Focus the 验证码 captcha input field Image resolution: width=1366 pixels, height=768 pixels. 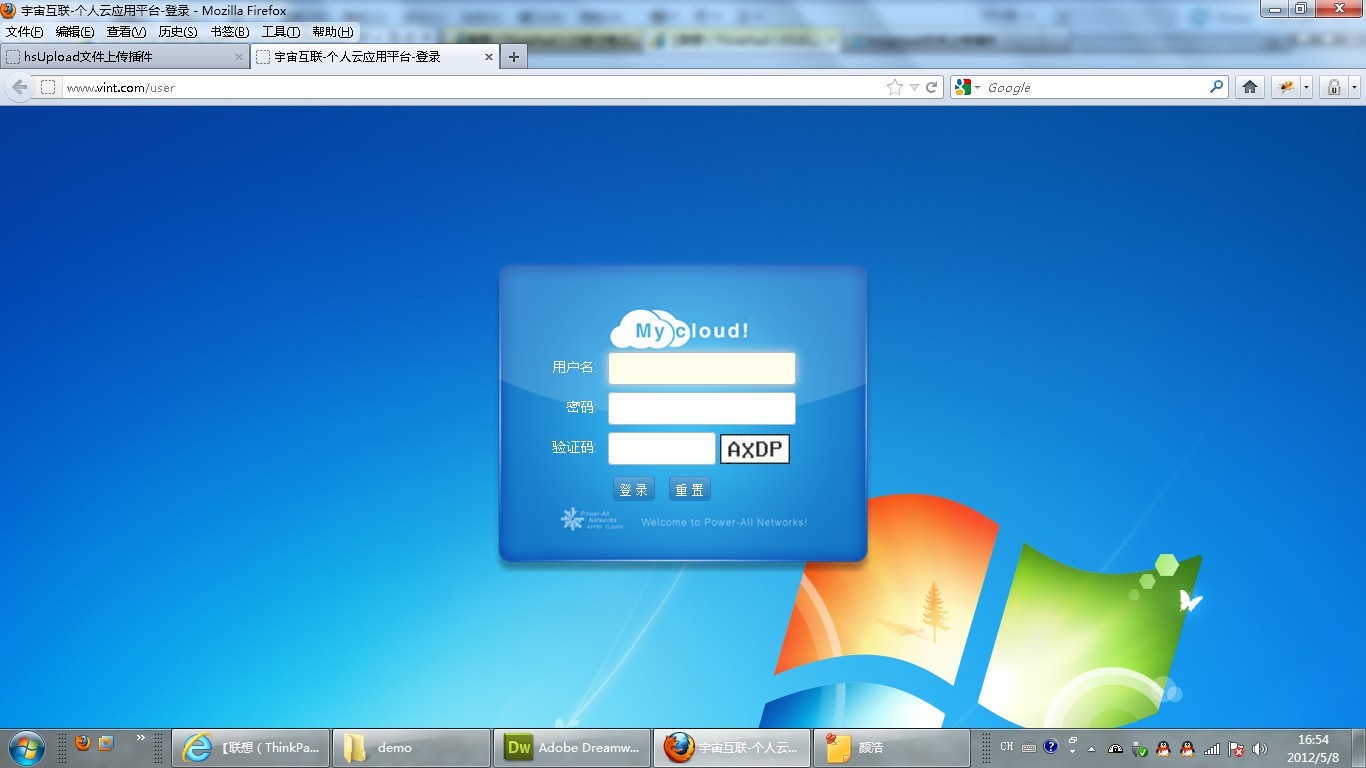[x=662, y=448]
